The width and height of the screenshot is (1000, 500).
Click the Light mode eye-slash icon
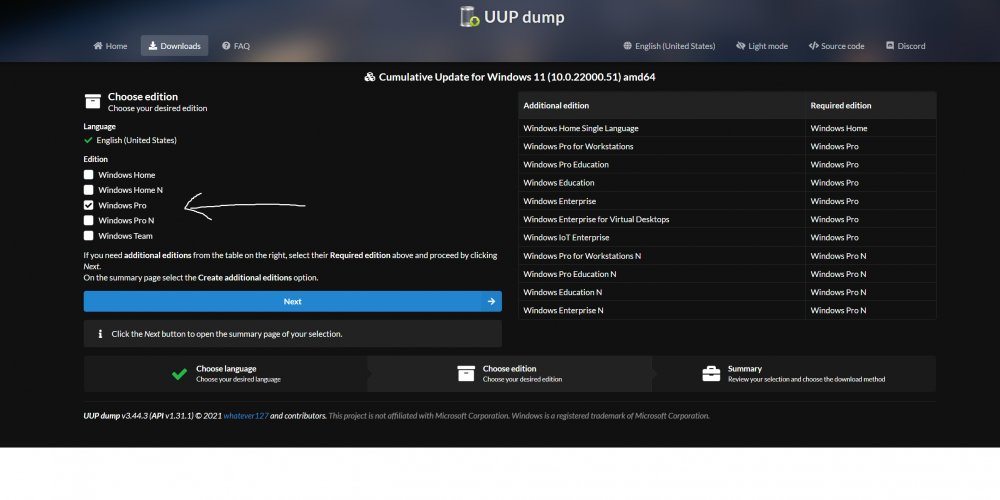pos(740,46)
